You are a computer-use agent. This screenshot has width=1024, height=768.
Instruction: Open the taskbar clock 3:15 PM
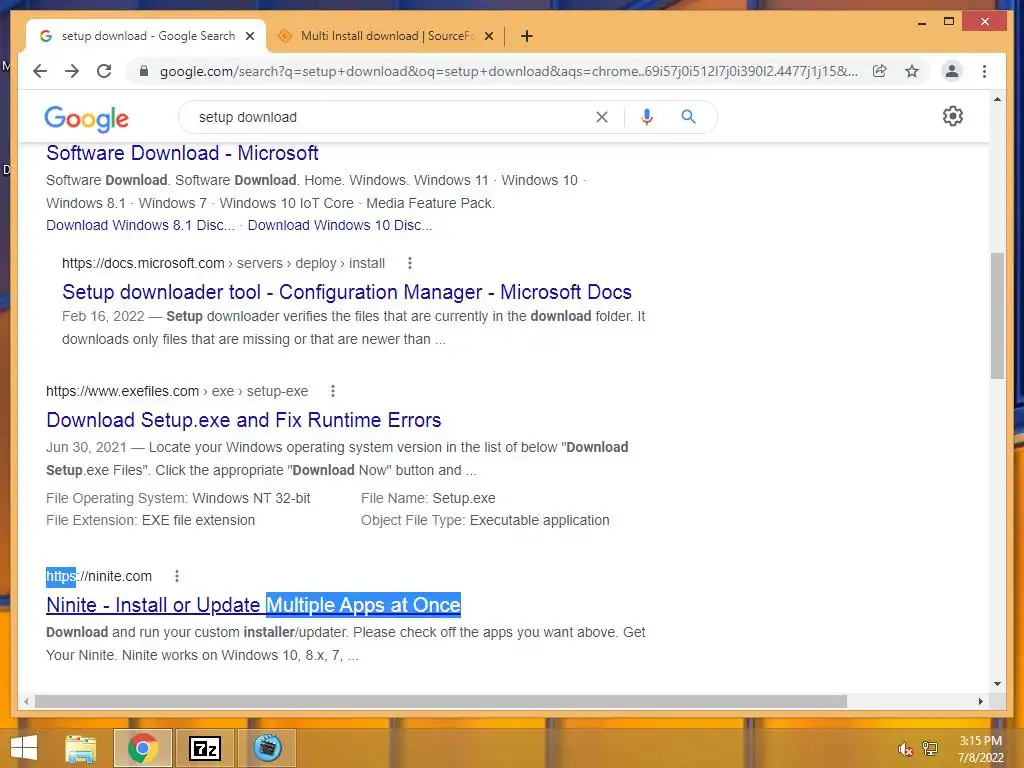[980, 749]
